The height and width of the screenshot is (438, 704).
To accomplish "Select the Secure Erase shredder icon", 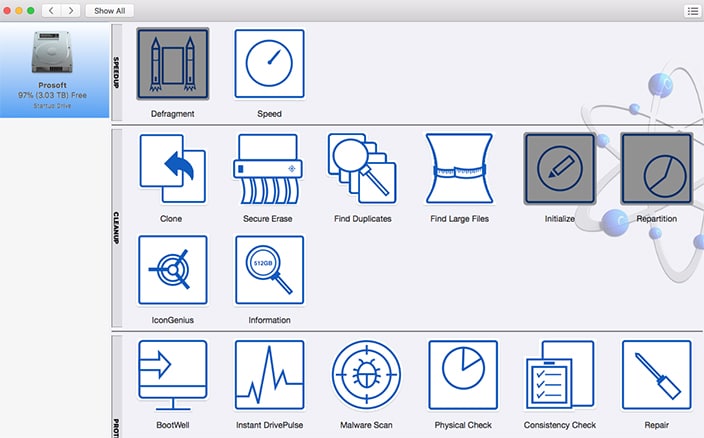I will point(268,169).
